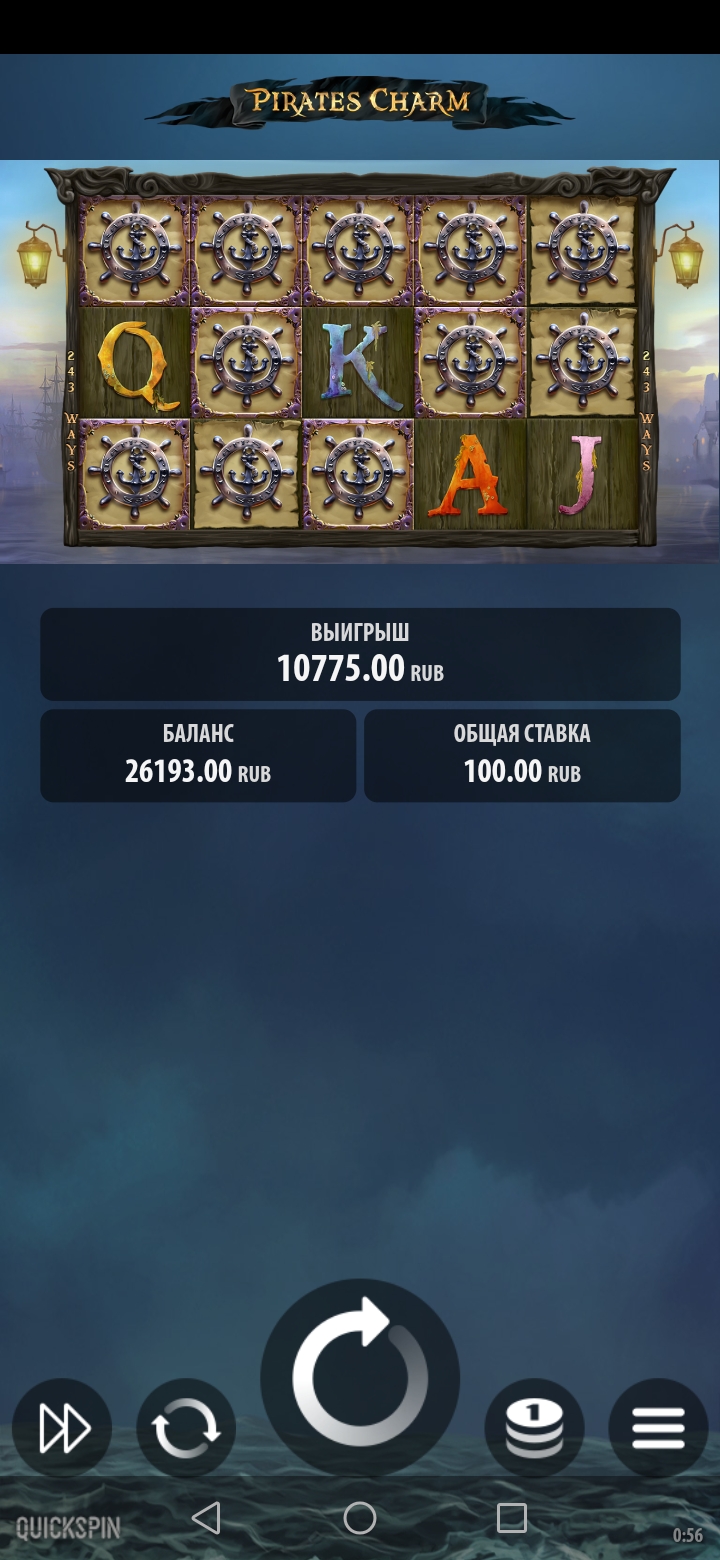Viewport: 720px width, 1560px height.
Task: Toggle fast-forward turbo mode
Action: (62, 1428)
